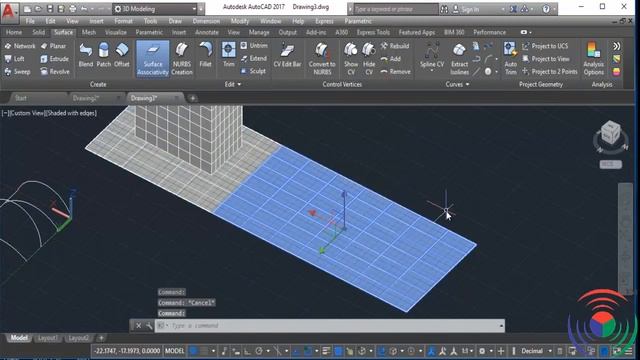Open Analysis Options
Screen dimensions: 640x360
coord(593,59)
